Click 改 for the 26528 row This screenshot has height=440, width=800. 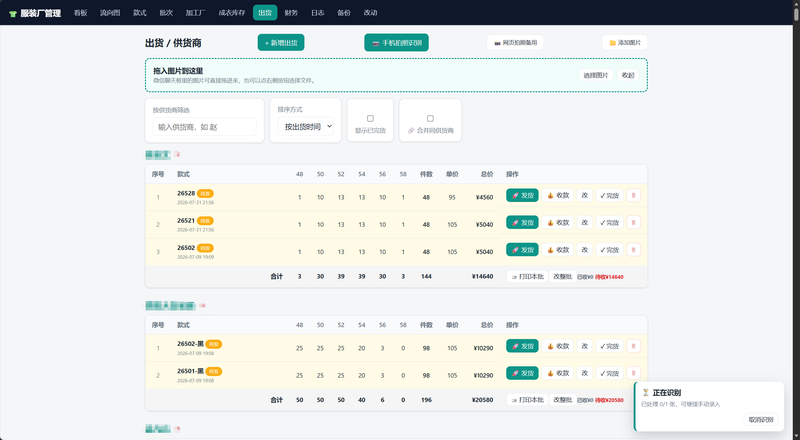point(585,195)
